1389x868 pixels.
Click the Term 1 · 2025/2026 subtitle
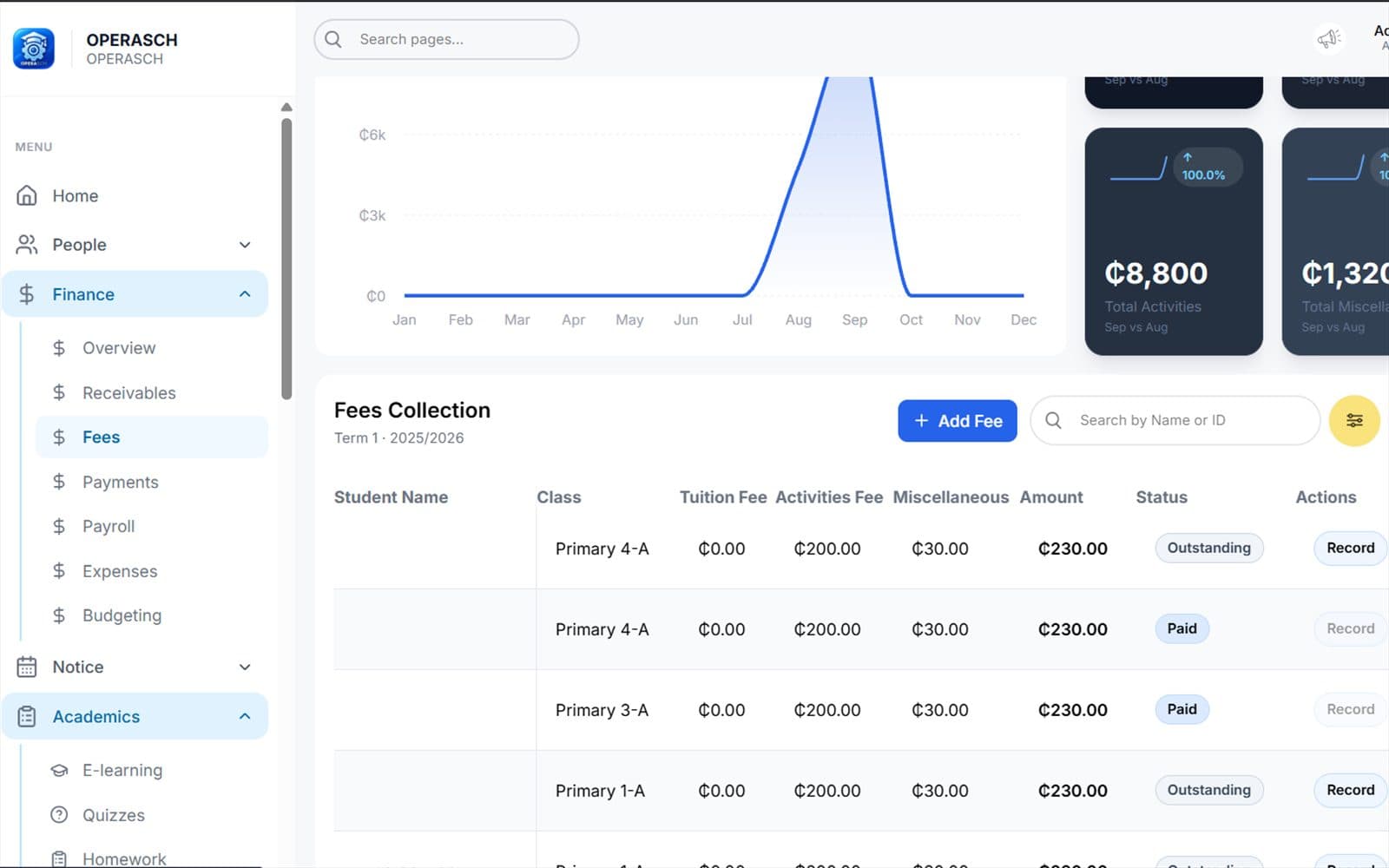click(x=399, y=438)
